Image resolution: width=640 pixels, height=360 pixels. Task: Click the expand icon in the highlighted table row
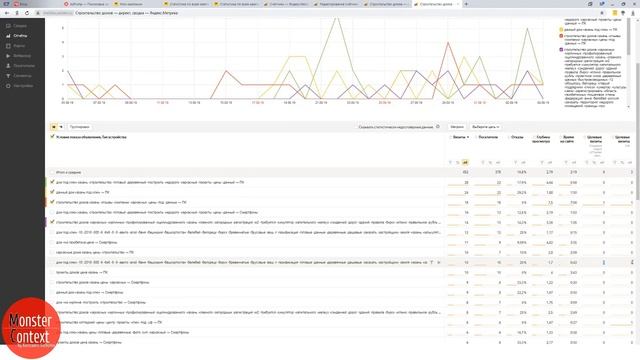[x=439, y=262]
